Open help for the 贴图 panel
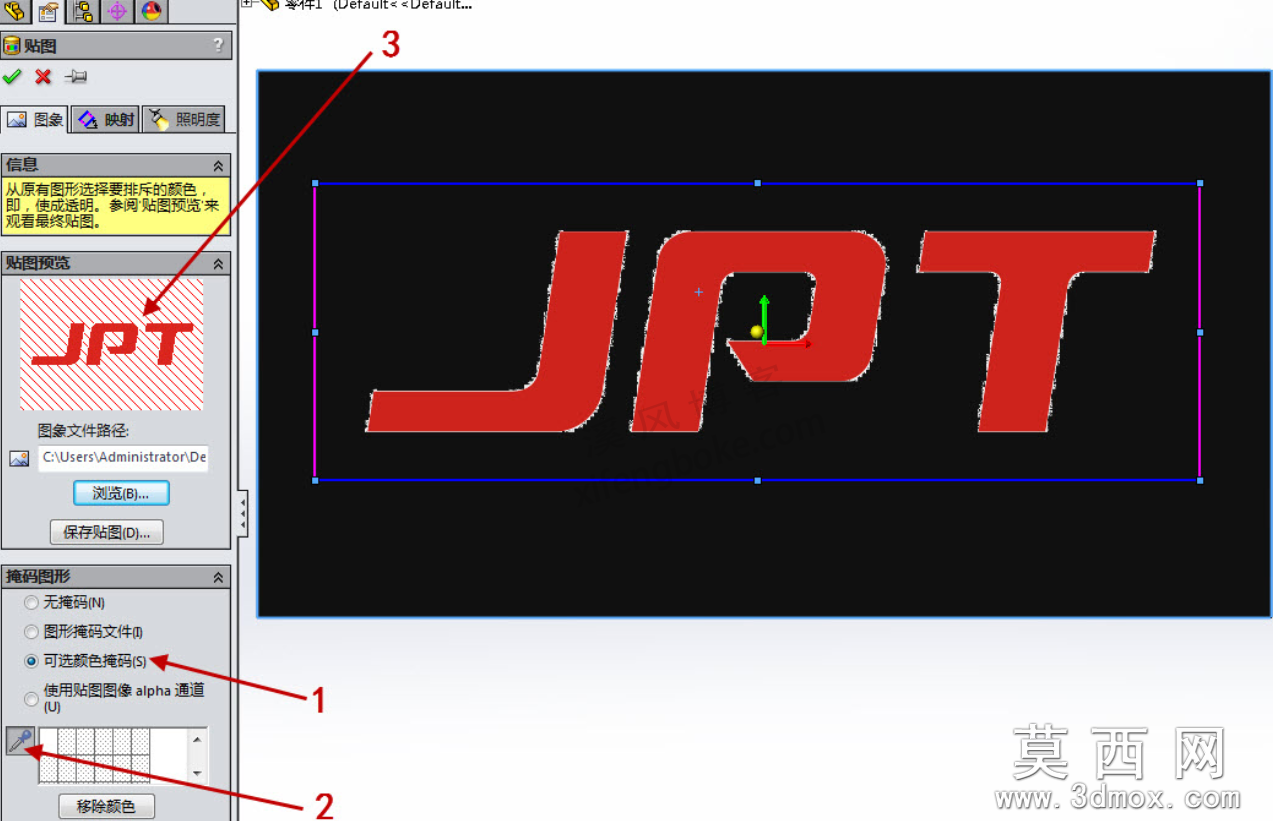1273x821 pixels. pos(218,45)
